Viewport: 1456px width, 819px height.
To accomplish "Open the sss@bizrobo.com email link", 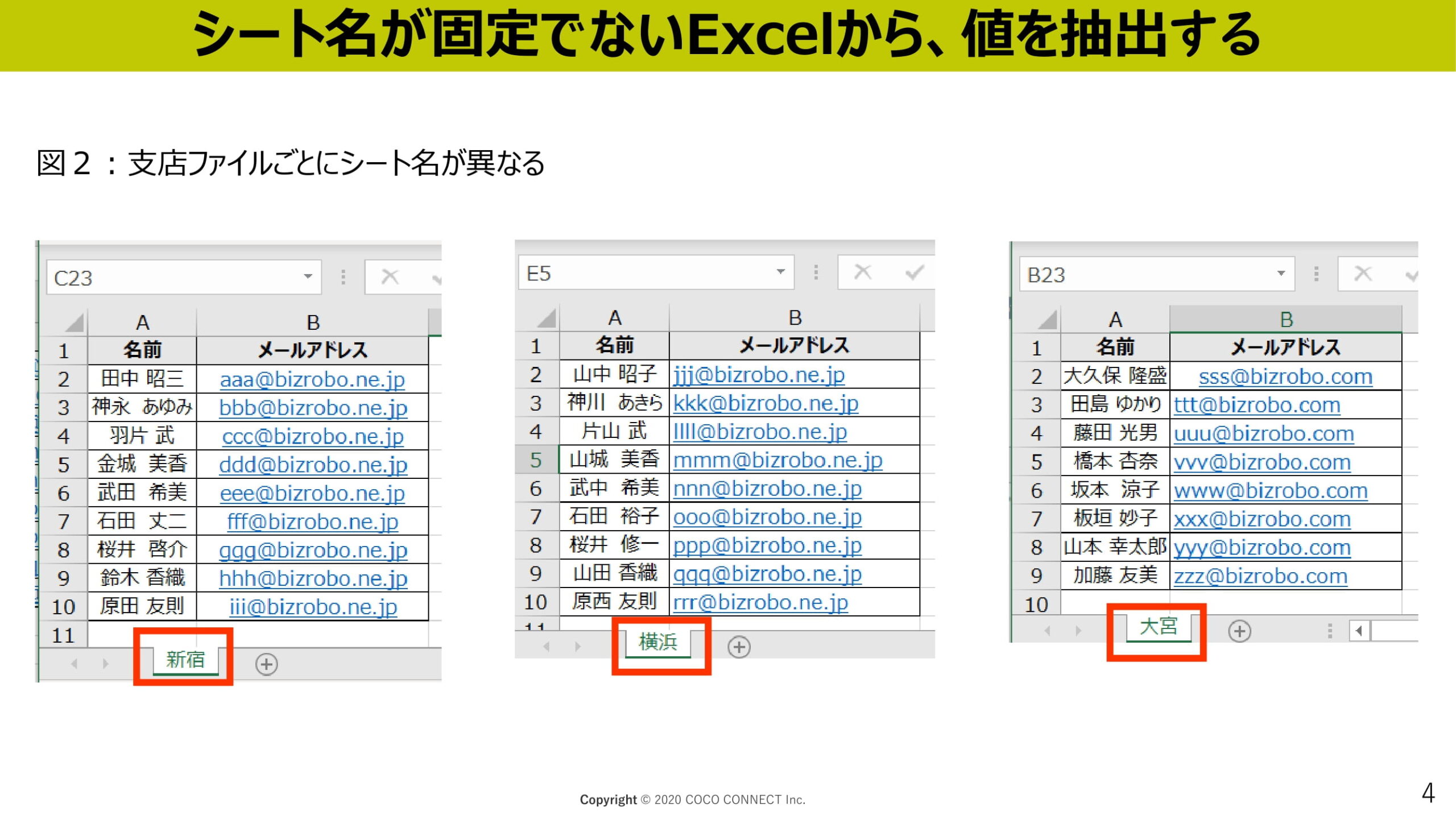I will click(1285, 377).
